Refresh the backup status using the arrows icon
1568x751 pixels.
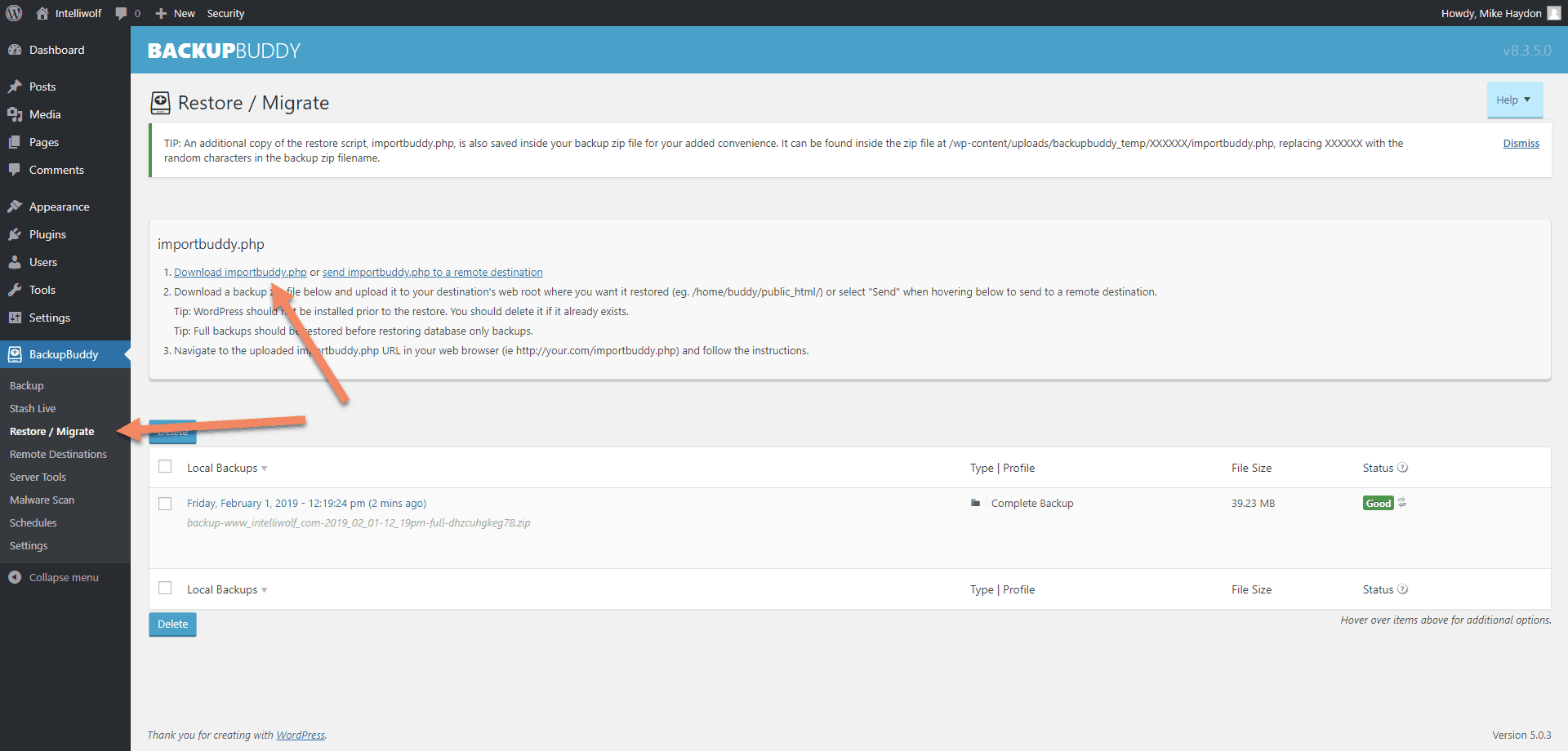(x=1403, y=503)
